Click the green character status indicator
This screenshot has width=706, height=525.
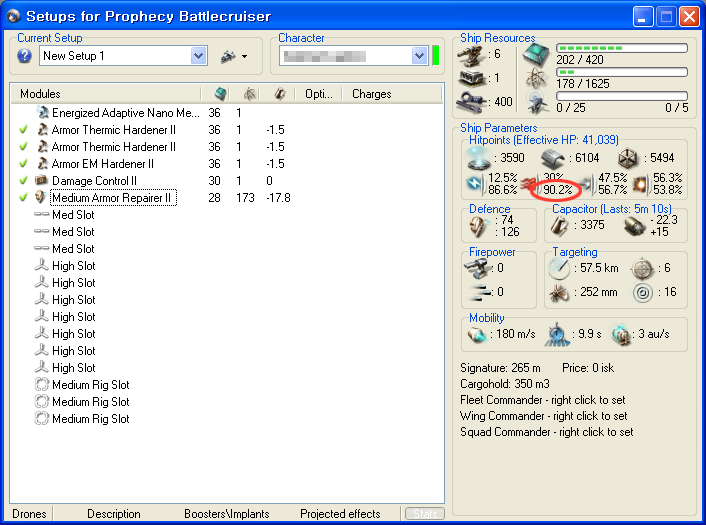point(435,55)
